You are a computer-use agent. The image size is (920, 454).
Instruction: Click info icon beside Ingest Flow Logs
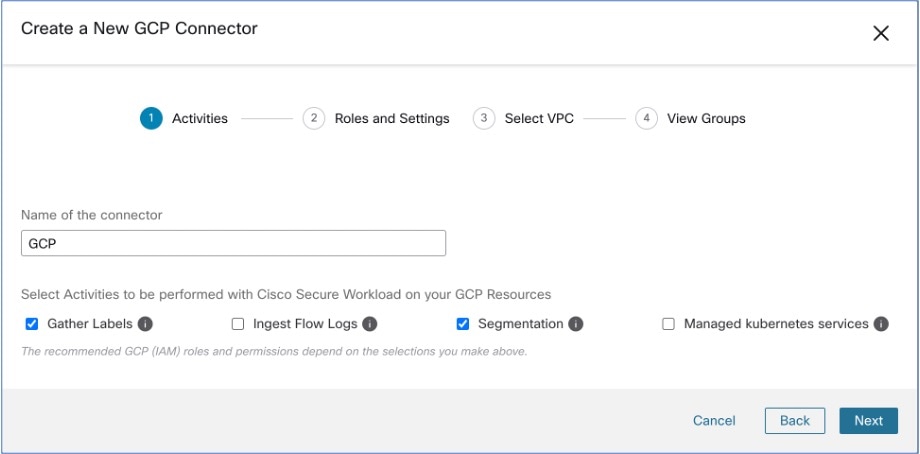pyautogui.click(x=369, y=324)
